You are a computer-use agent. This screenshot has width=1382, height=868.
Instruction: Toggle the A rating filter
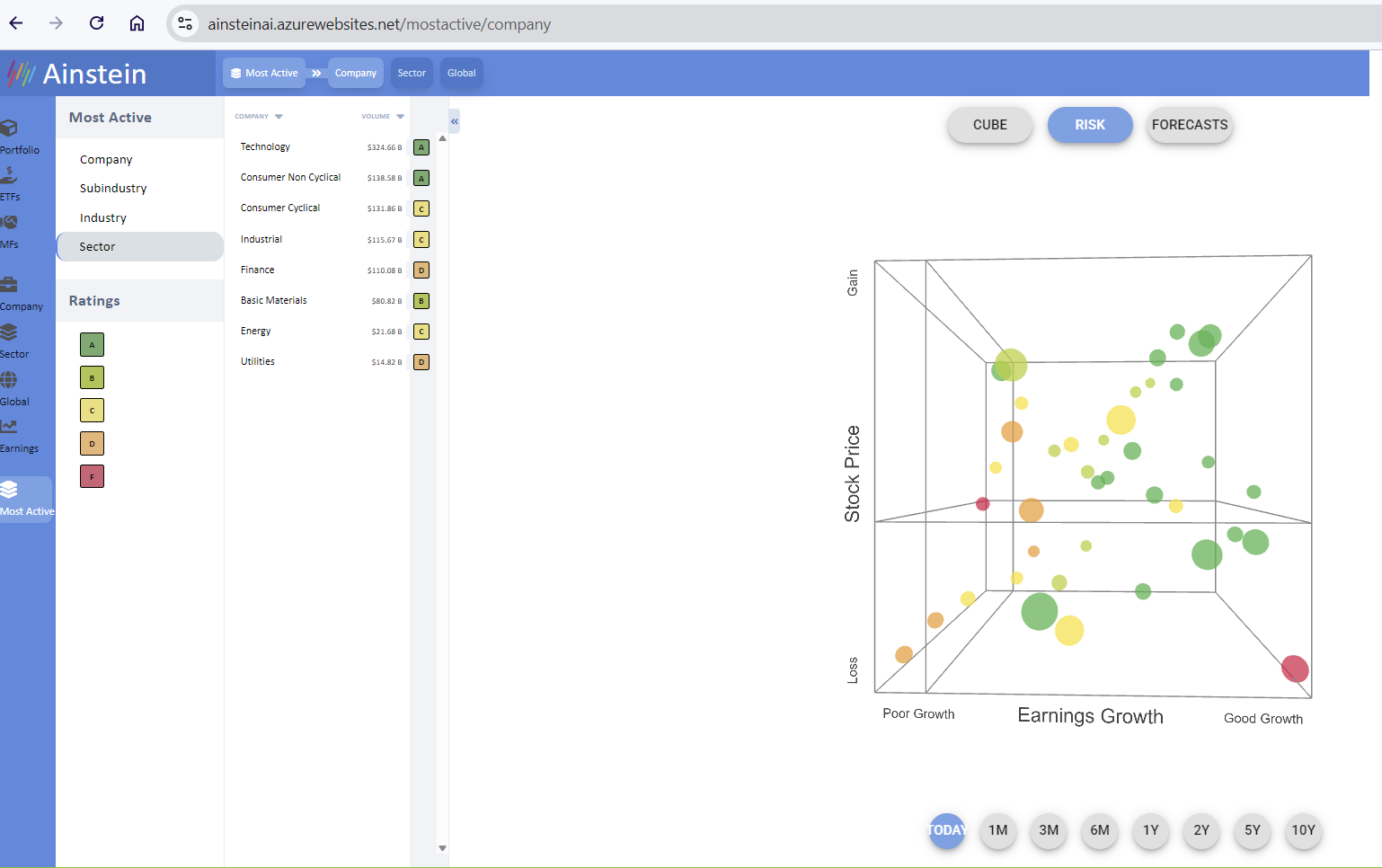(x=92, y=345)
